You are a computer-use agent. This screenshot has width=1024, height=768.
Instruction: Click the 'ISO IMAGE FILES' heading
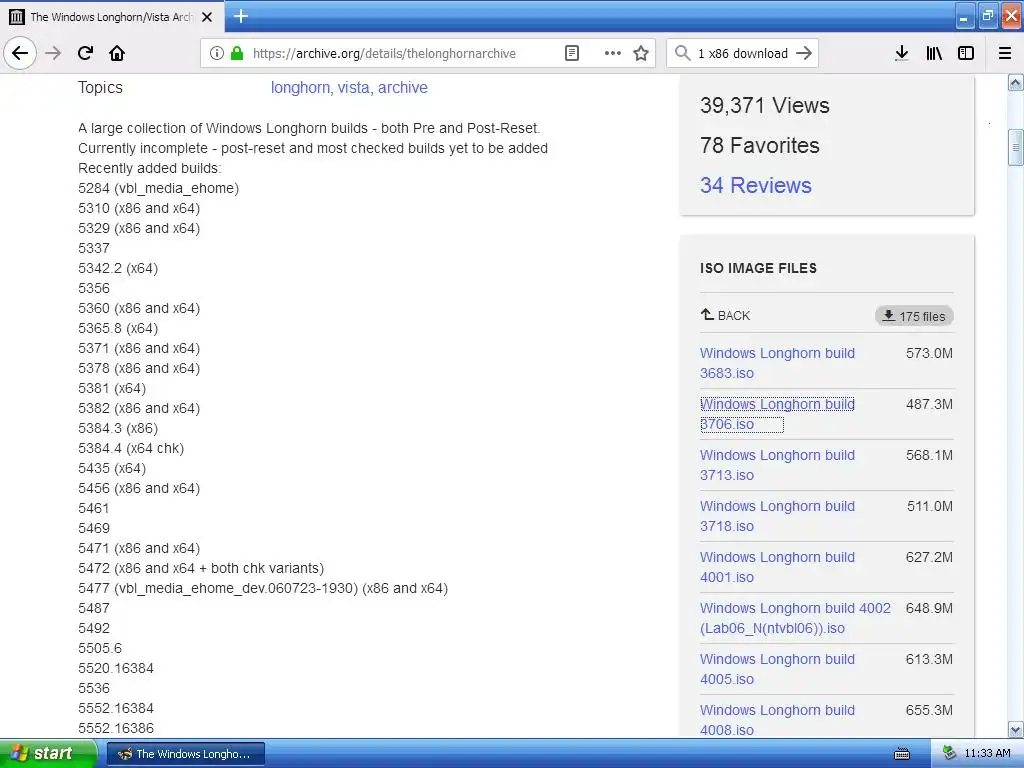[758, 268]
